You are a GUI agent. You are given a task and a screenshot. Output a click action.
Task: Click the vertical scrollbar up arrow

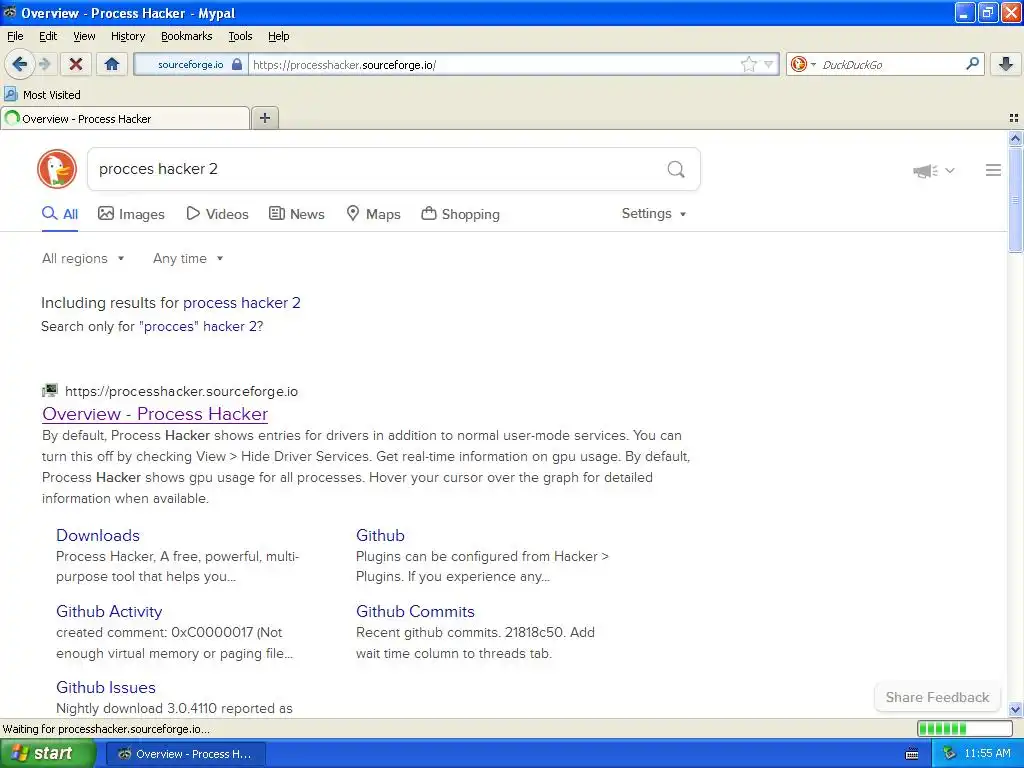tap(1015, 138)
